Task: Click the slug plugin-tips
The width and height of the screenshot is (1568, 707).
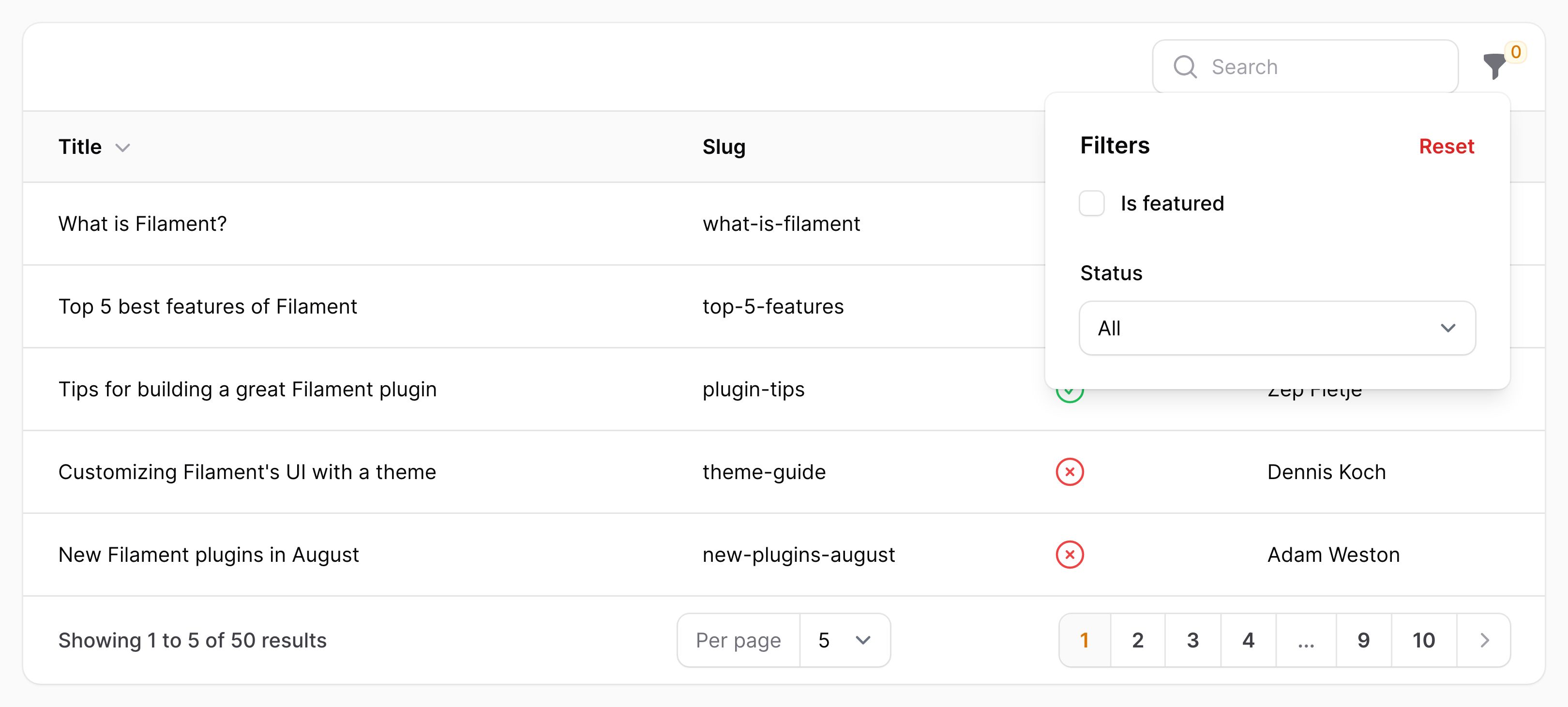Action: click(x=754, y=389)
